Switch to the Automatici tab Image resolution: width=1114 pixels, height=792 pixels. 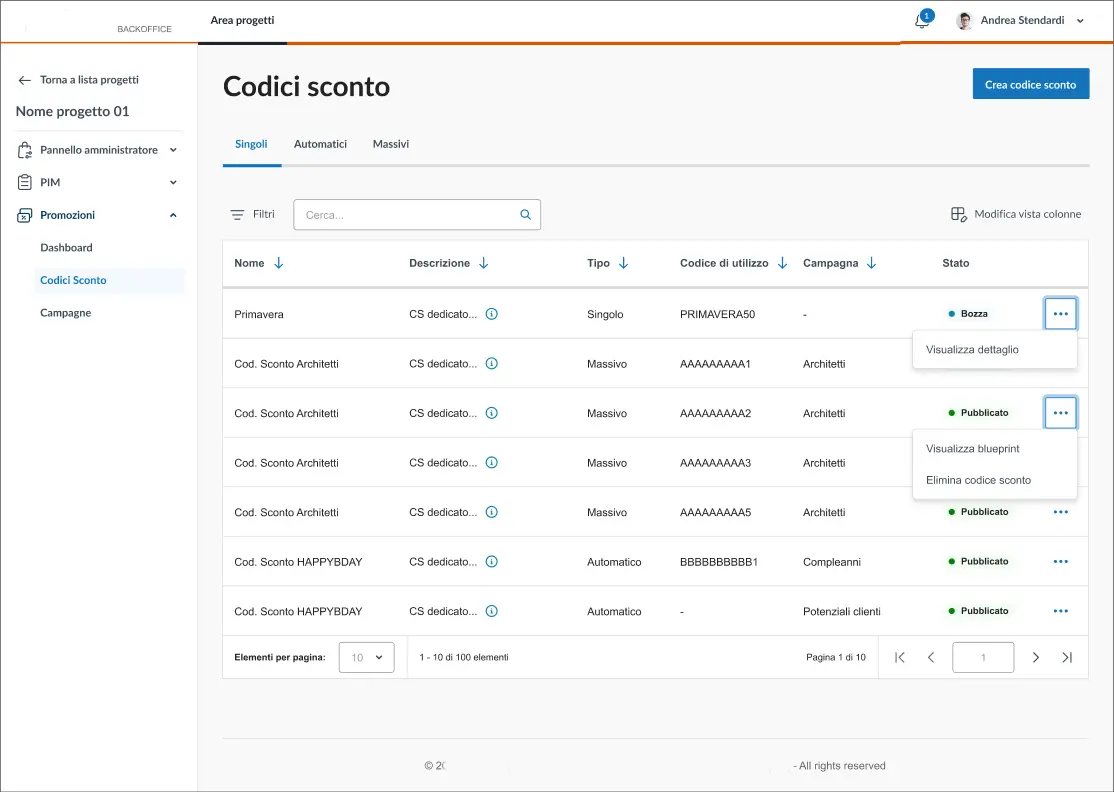(320, 144)
